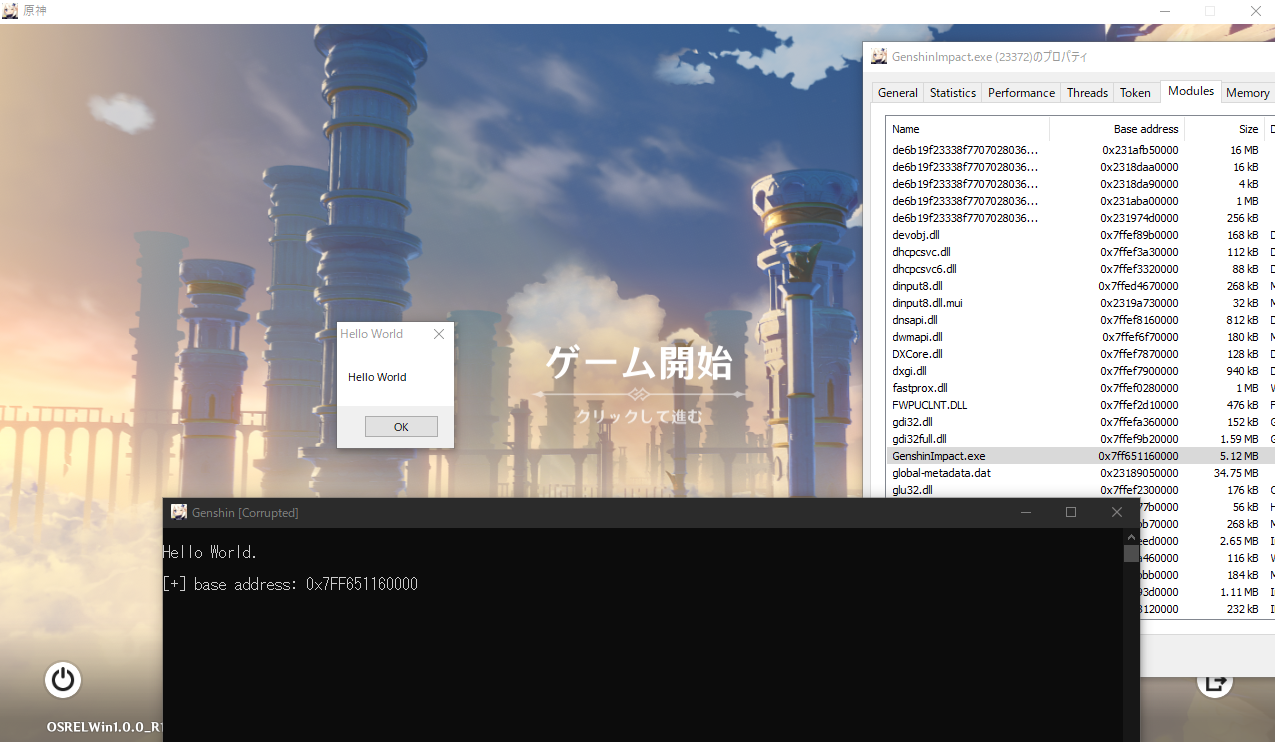Image resolution: width=1275 pixels, height=742 pixels.
Task: Click the console scrollbar thumb
Action: coord(1131,554)
